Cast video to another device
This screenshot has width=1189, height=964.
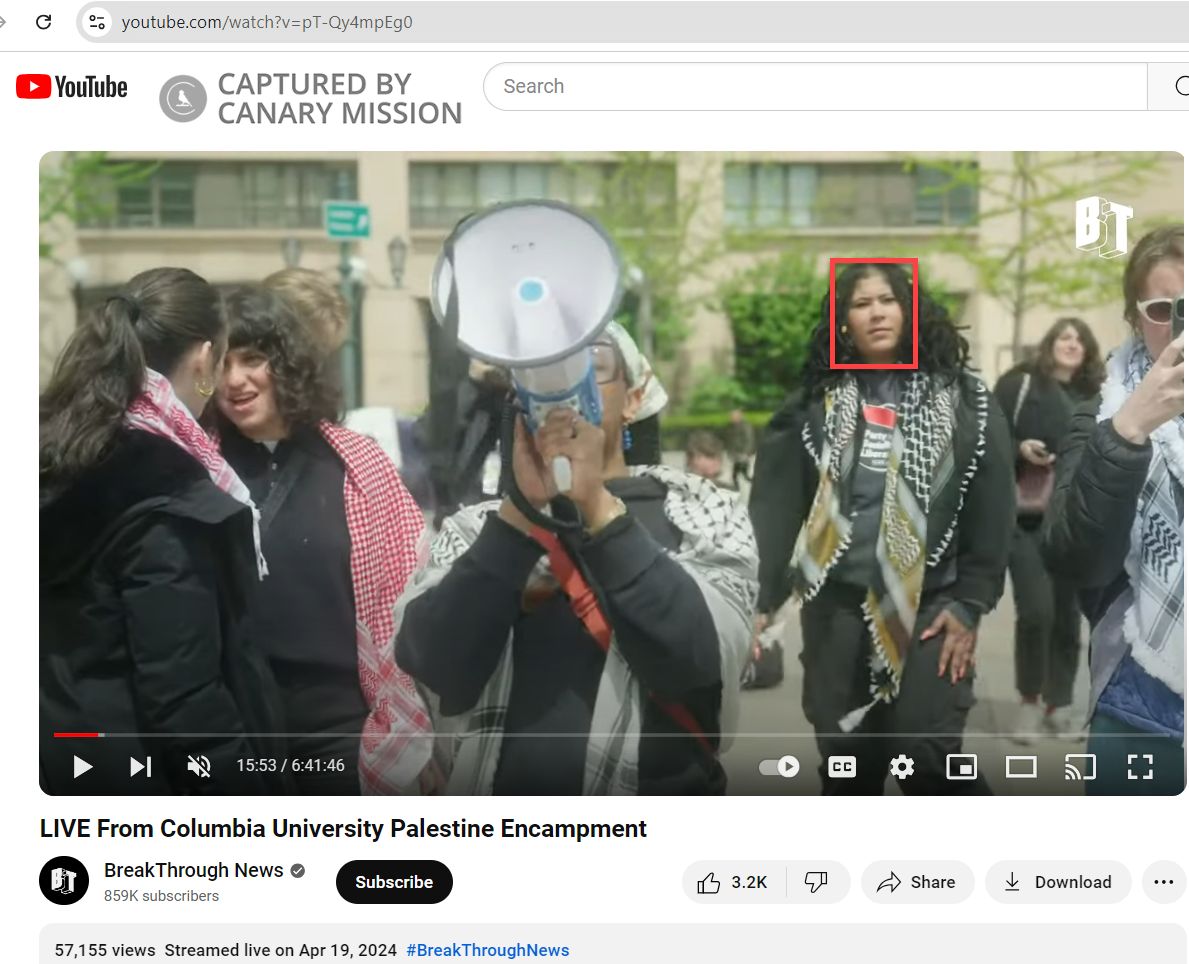tap(1080, 767)
